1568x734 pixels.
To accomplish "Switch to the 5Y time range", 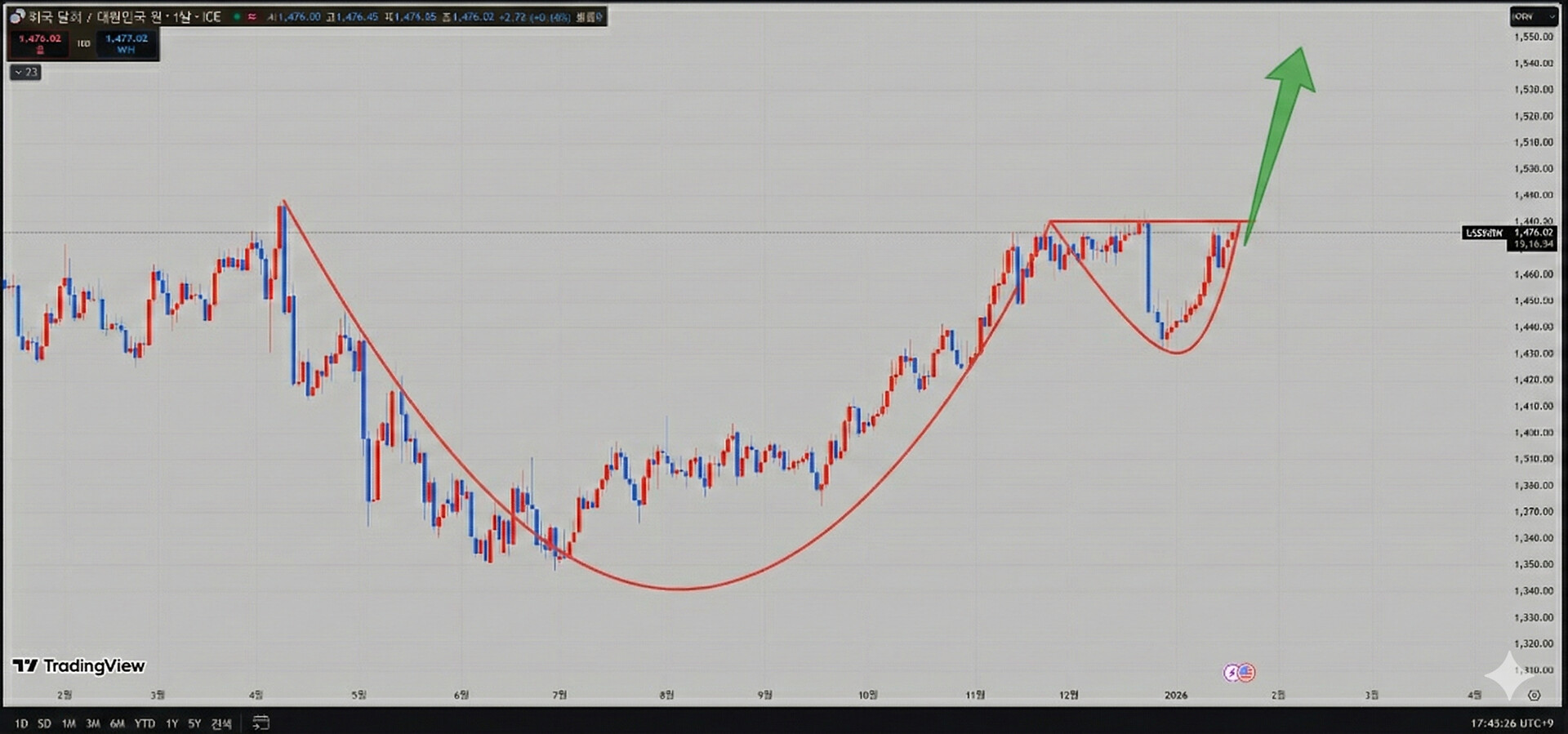I will click(194, 723).
